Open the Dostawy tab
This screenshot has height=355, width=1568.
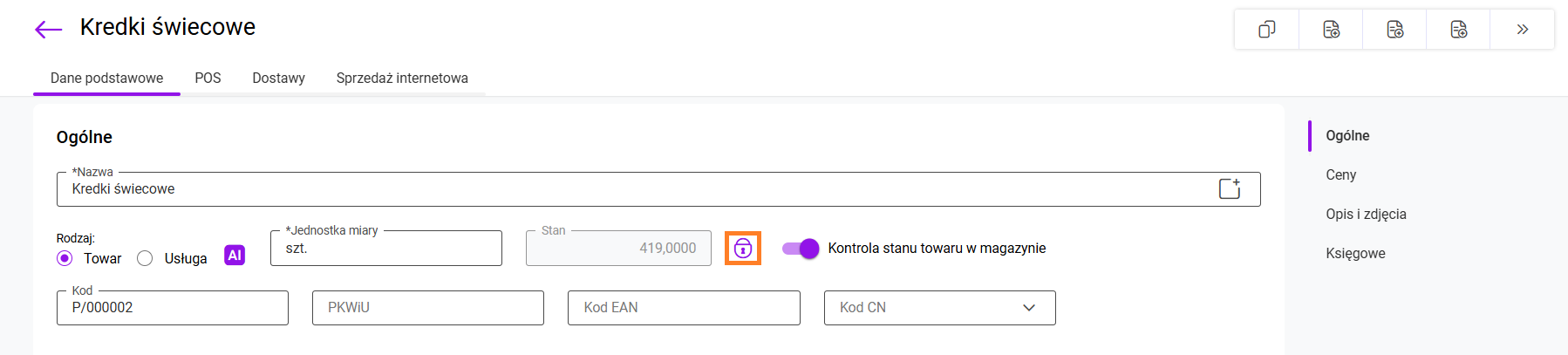[x=278, y=78]
